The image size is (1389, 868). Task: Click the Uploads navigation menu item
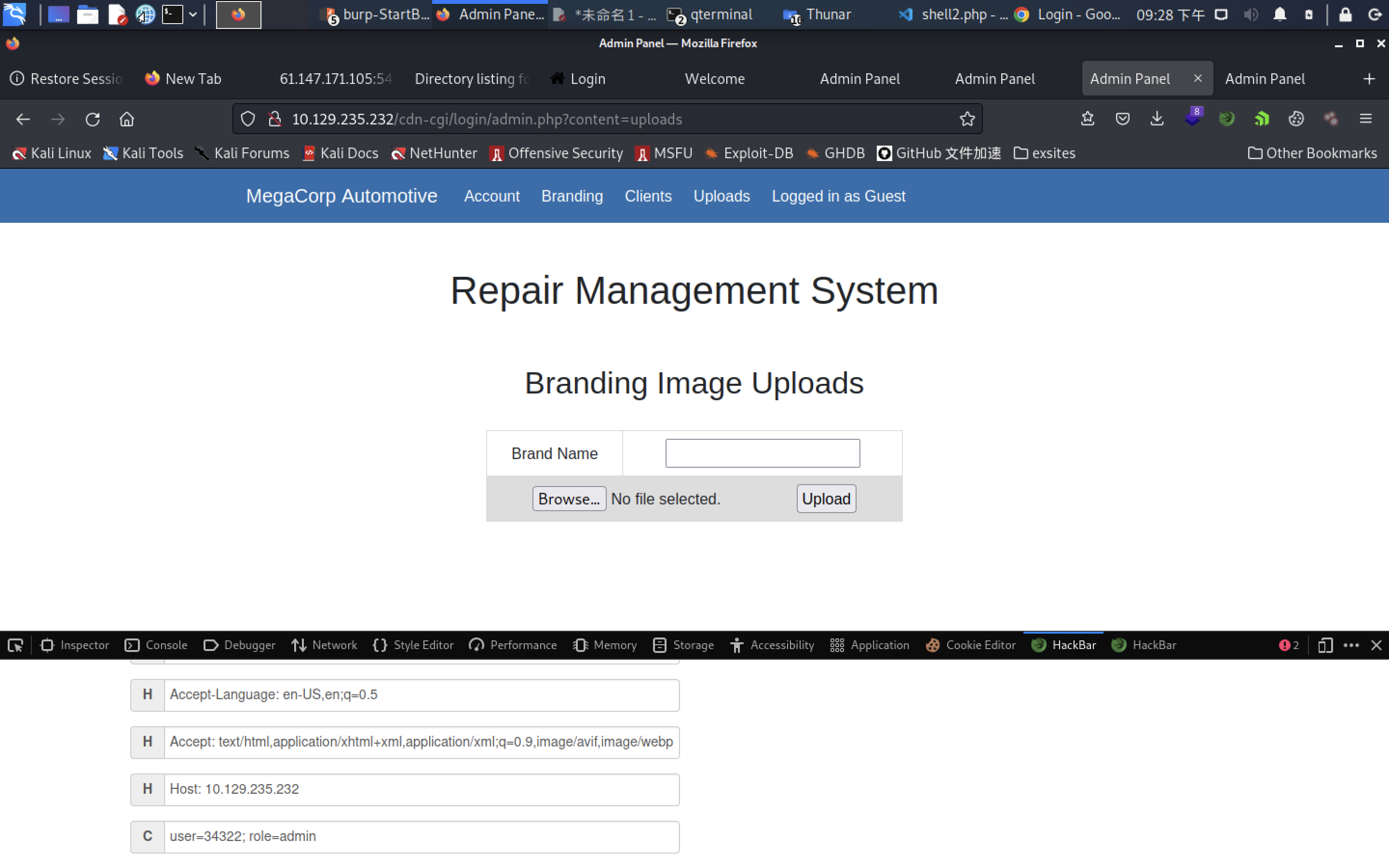coord(721,196)
